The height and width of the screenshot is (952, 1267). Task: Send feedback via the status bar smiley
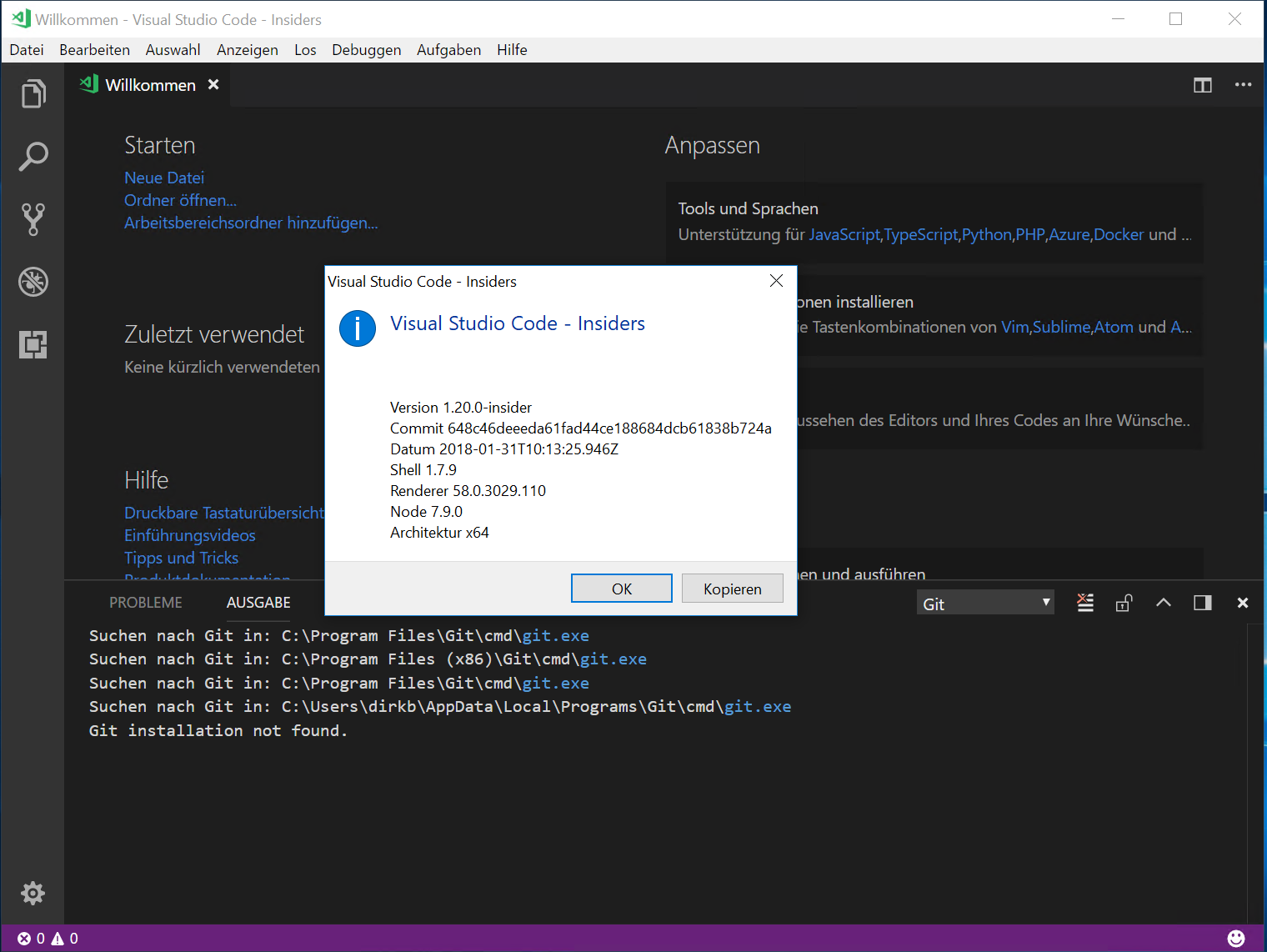pos(1237,938)
